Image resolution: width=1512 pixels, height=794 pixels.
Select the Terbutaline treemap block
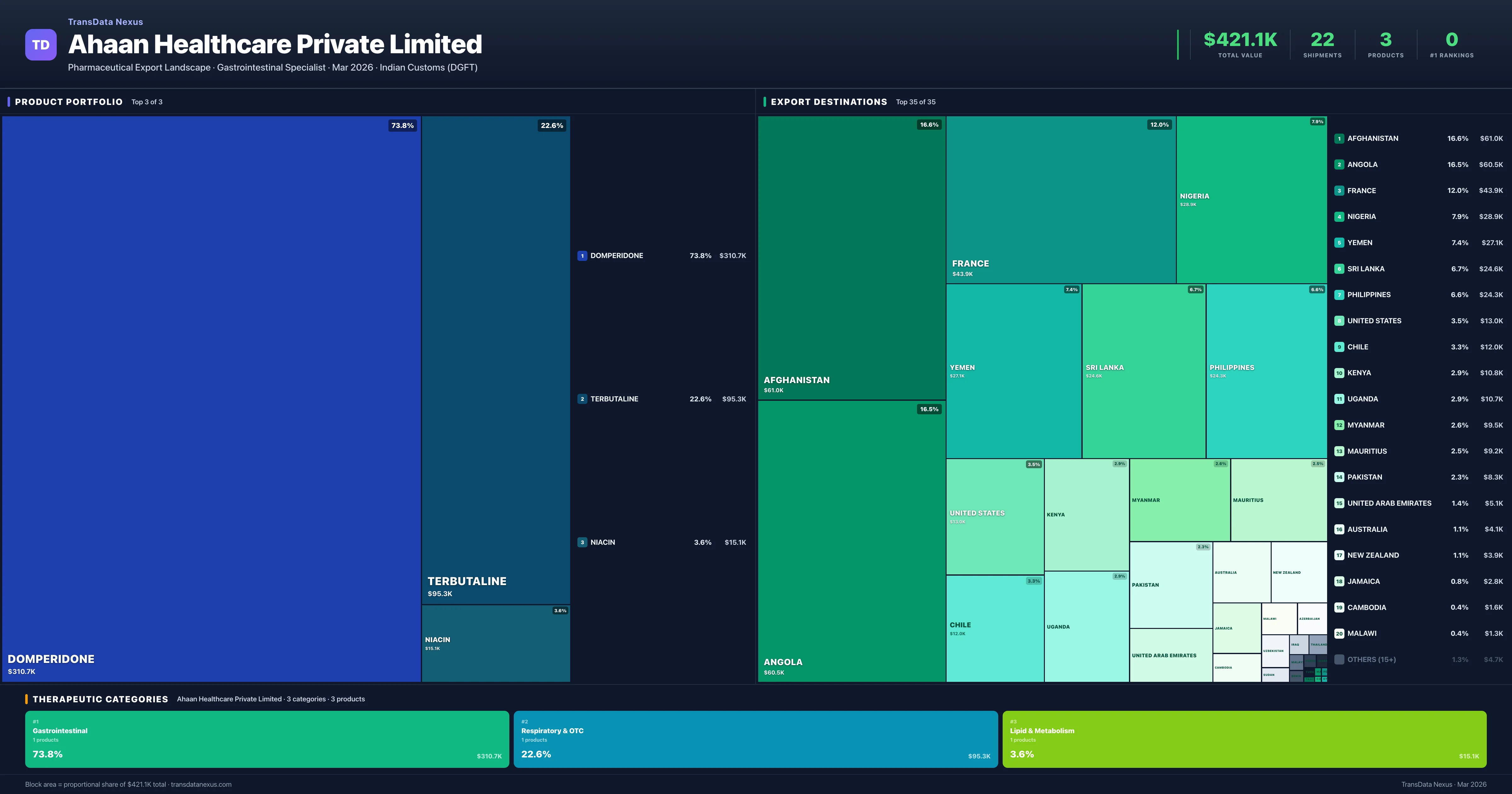click(495, 360)
